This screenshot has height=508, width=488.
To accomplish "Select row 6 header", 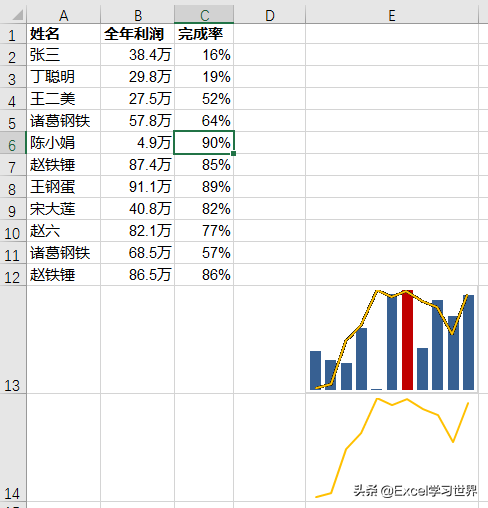I will point(13,143).
